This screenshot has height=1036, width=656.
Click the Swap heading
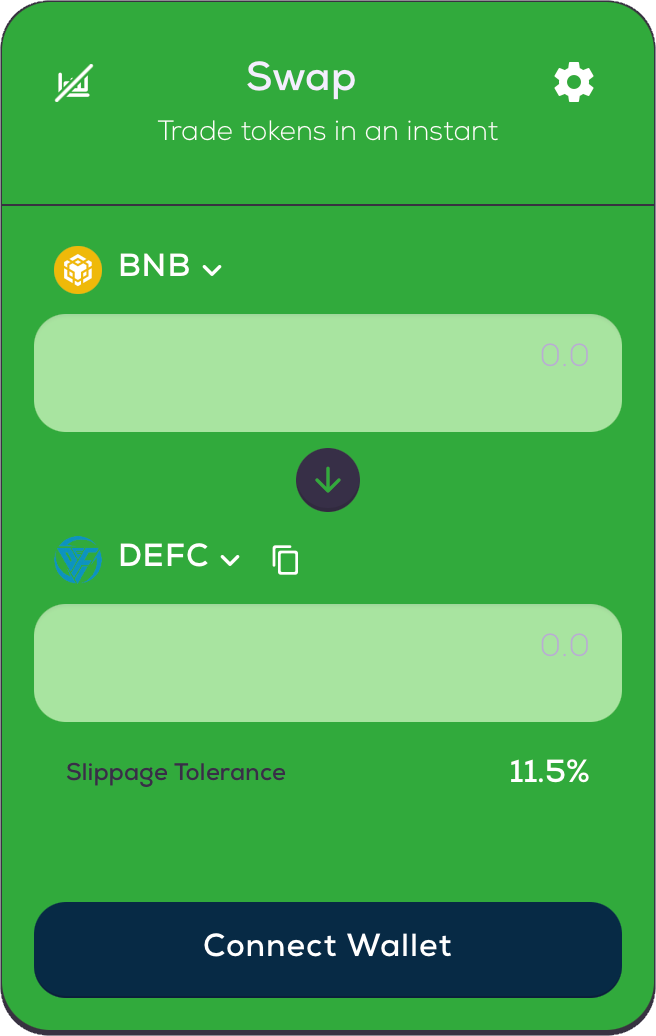[301, 78]
